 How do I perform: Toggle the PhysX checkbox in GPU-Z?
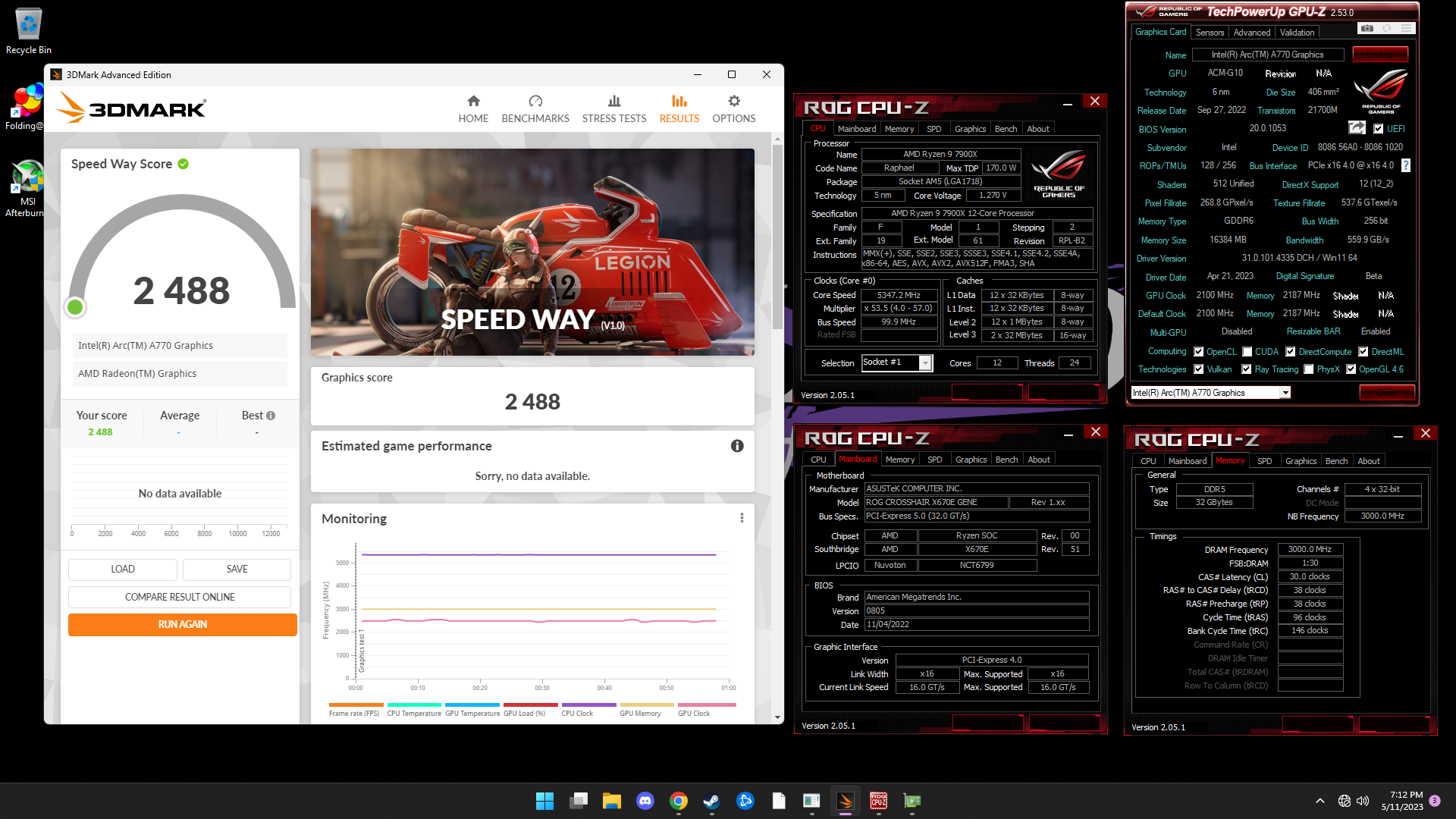click(x=1309, y=369)
